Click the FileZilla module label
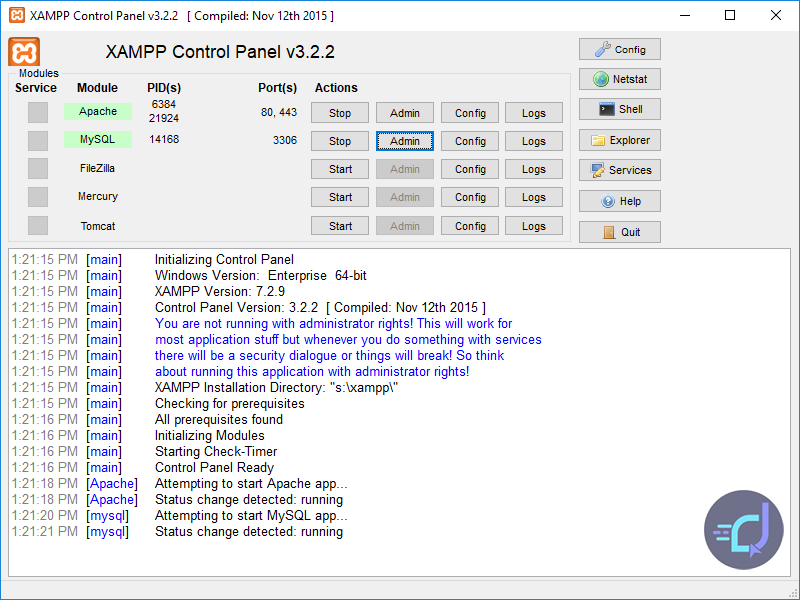This screenshot has height=600, width=800. pyautogui.click(x=97, y=168)
